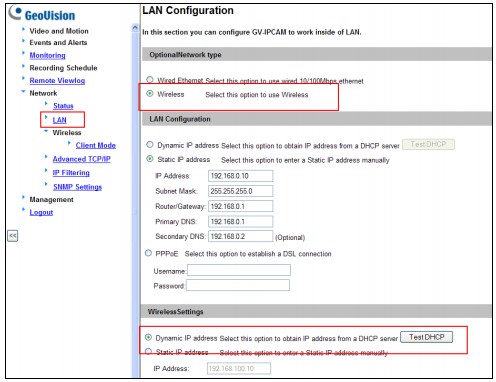496x382 pixels.
Task: Select Wireless Settings Static IP radio
Action: pyautogui.click(x=148, y=351)
